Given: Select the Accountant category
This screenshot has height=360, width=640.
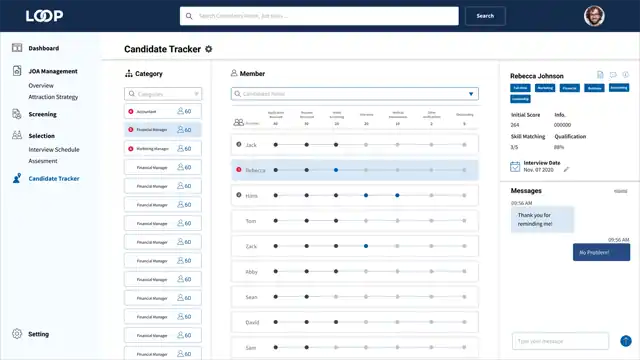Looking at the screenshot, I should 163,111.
